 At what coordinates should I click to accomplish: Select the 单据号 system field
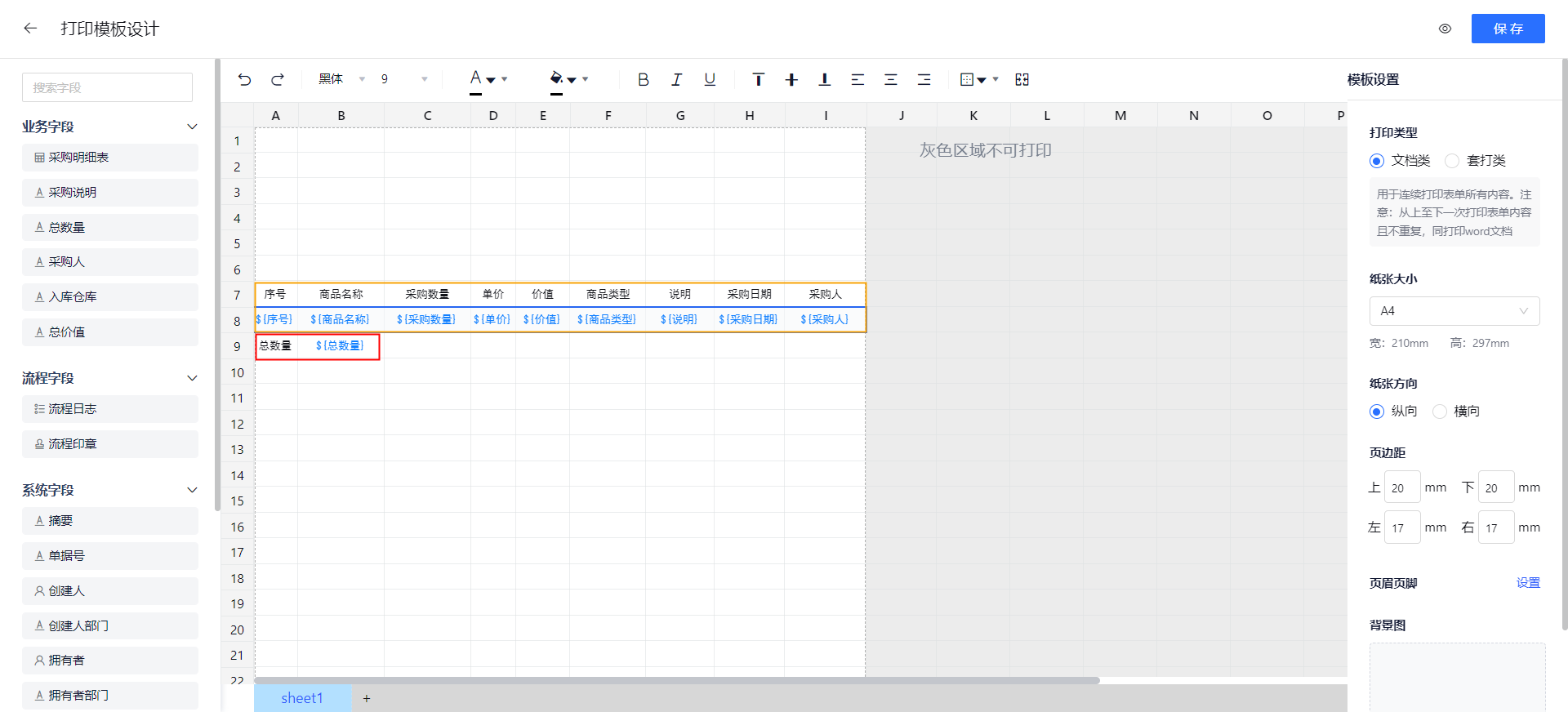(110, 556)
